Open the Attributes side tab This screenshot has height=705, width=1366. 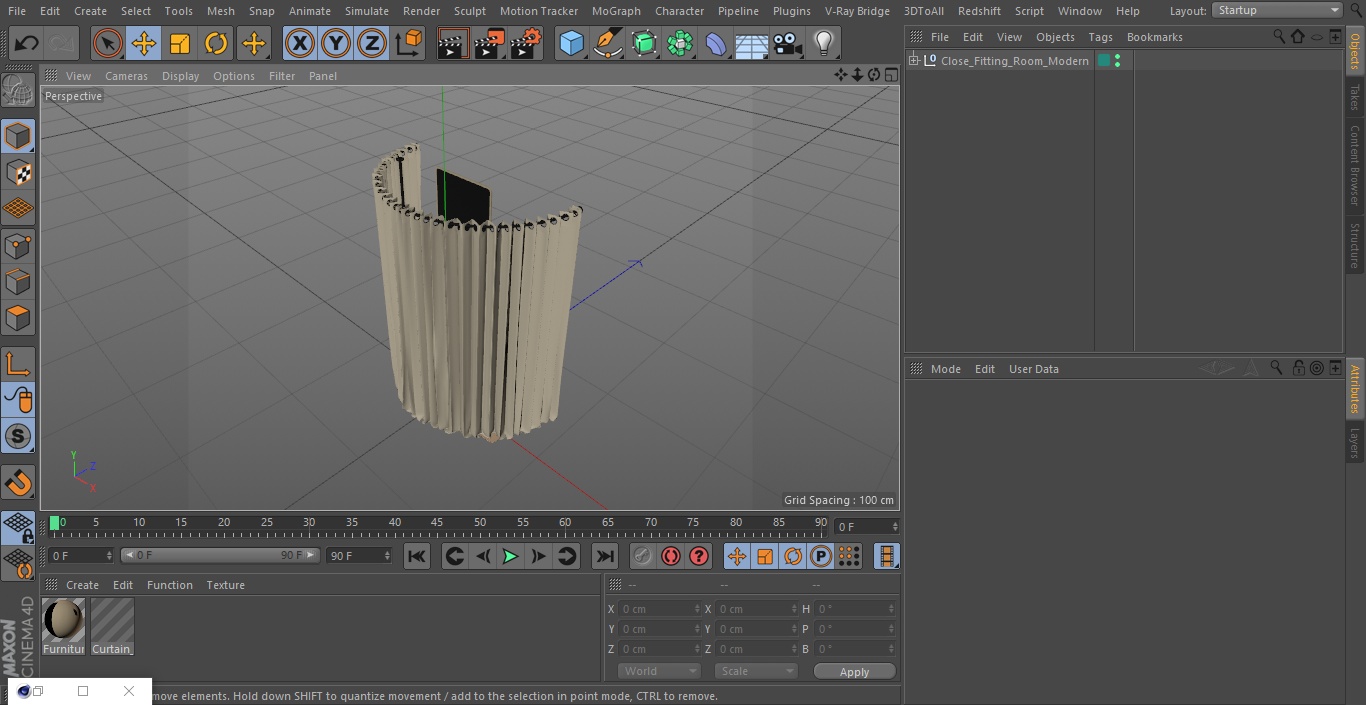[1355, 389]
